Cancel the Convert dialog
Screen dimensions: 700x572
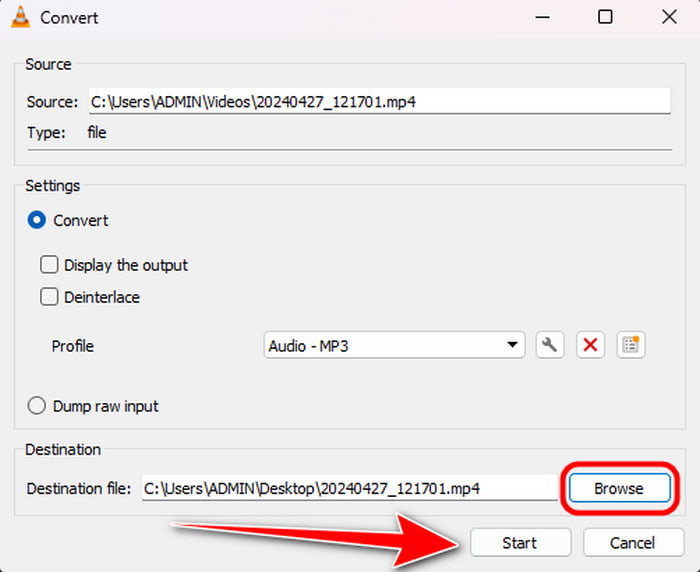click(633, 543)
